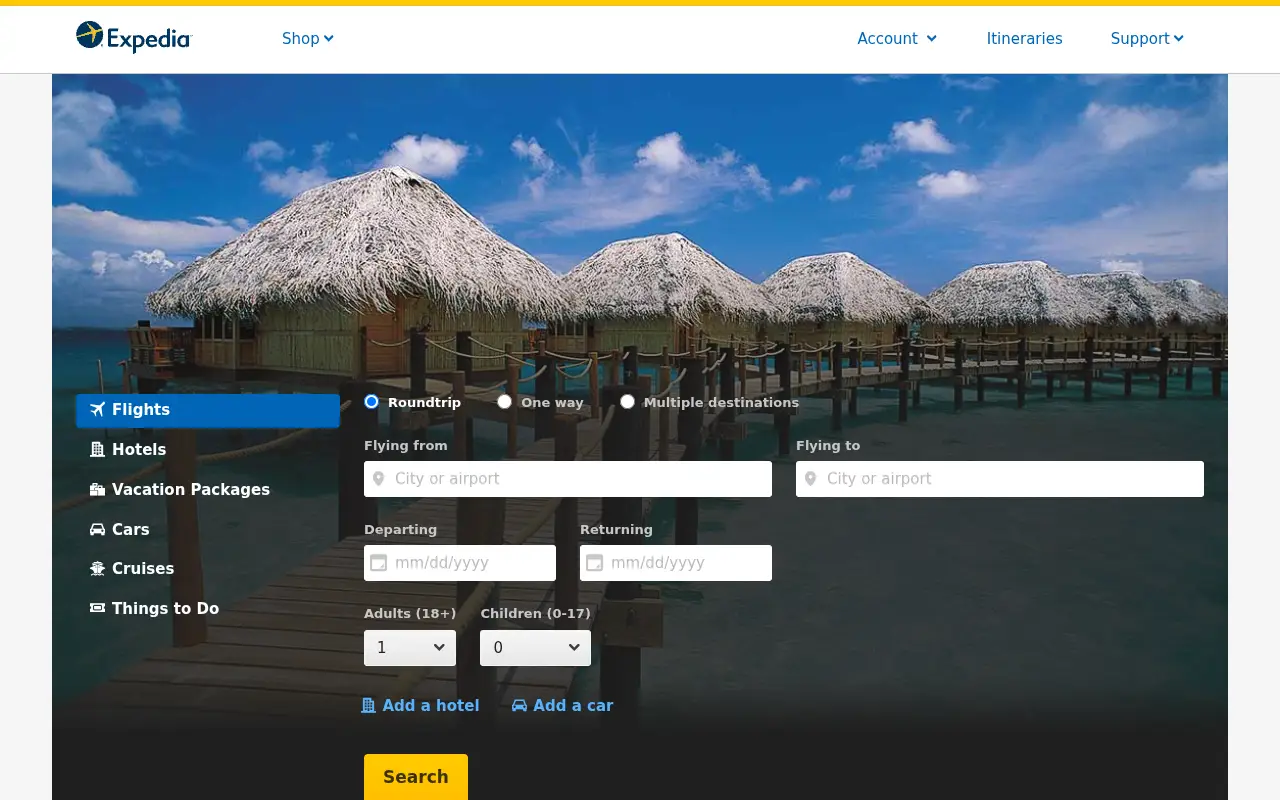Click the location pin in Flying from
Screen dimensions: 1280x800
pyautogui.click(x=378, y=479)
